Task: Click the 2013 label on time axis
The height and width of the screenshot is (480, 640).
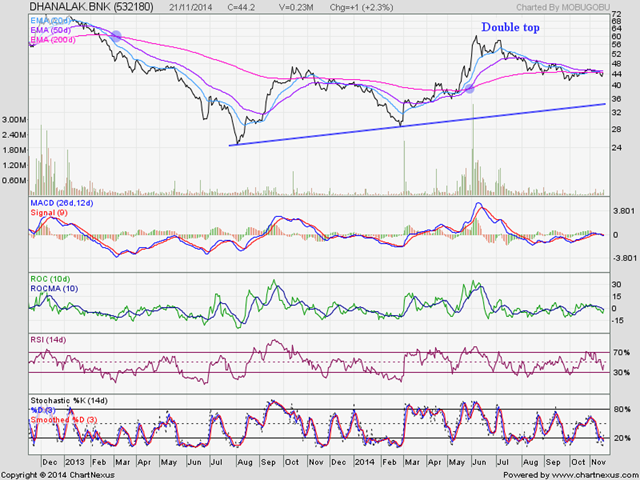Action: 75,462
